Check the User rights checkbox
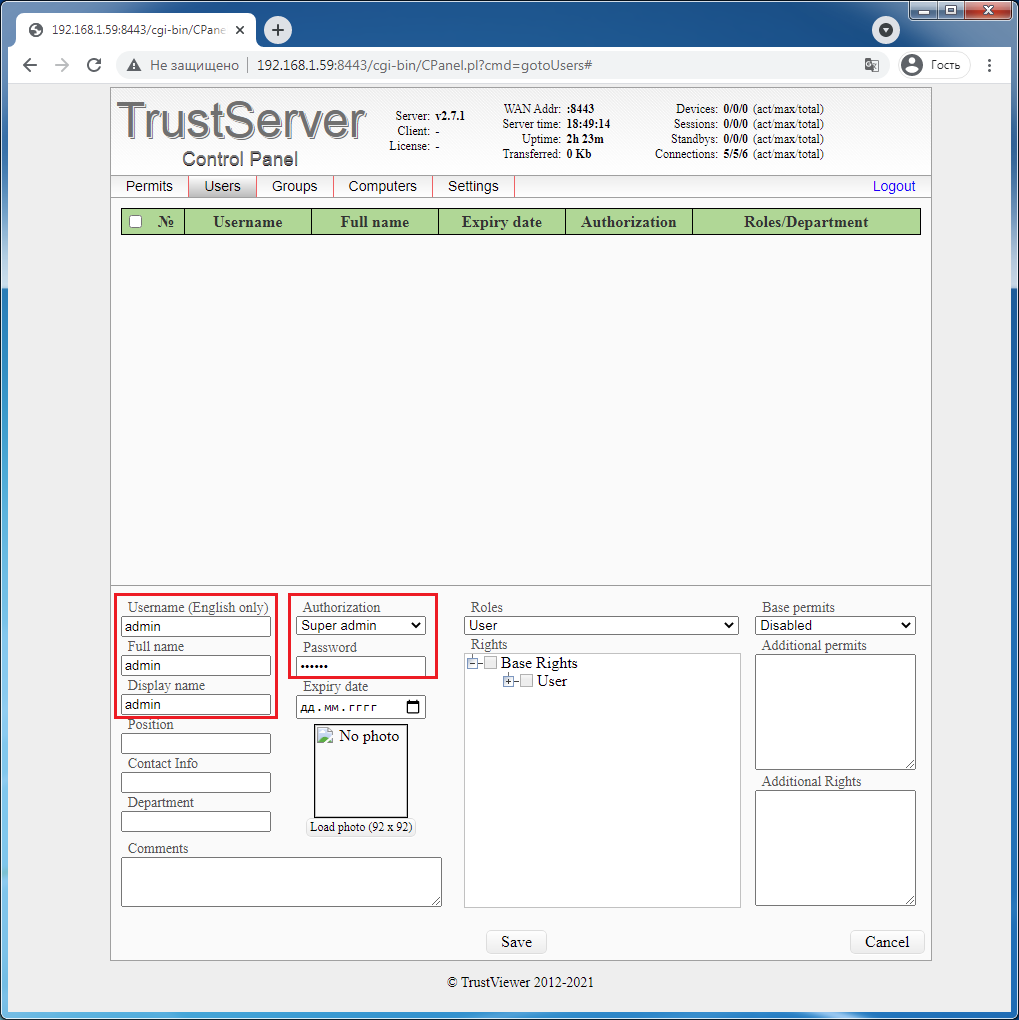The height and width of the screenshot is (1020, 1019). point(526,681)
